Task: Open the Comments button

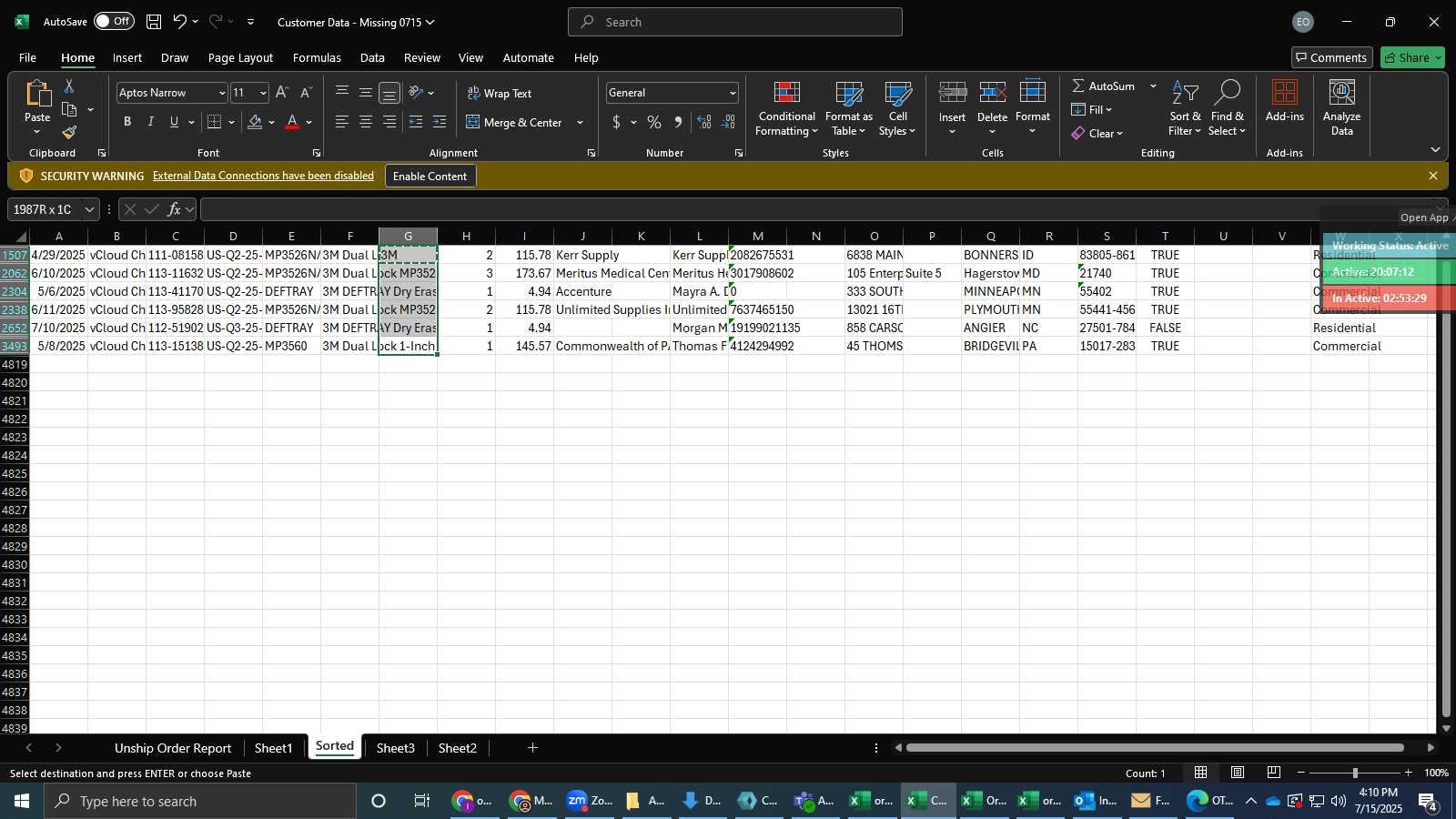Action: 1330,57
